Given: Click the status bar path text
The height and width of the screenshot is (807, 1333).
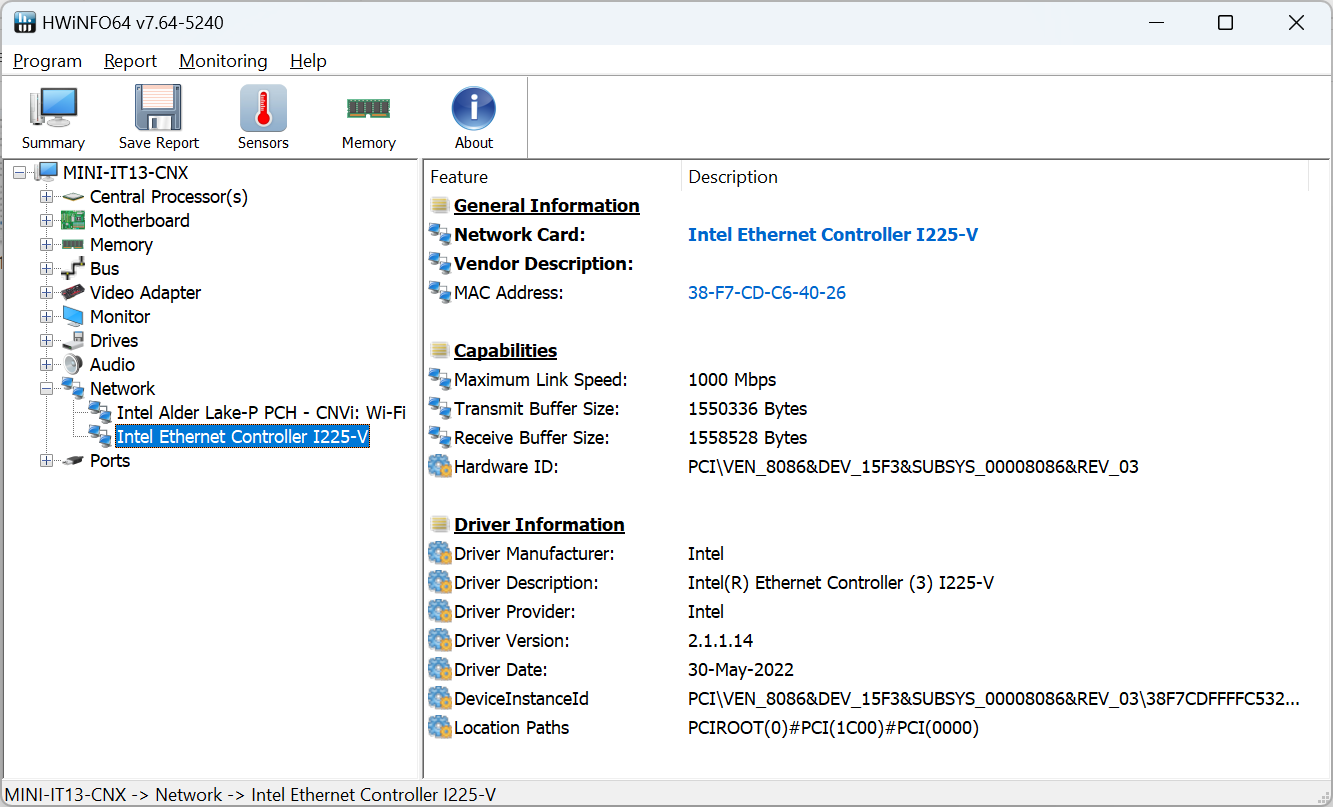Looking at the screenshot, I should point(251,795).
